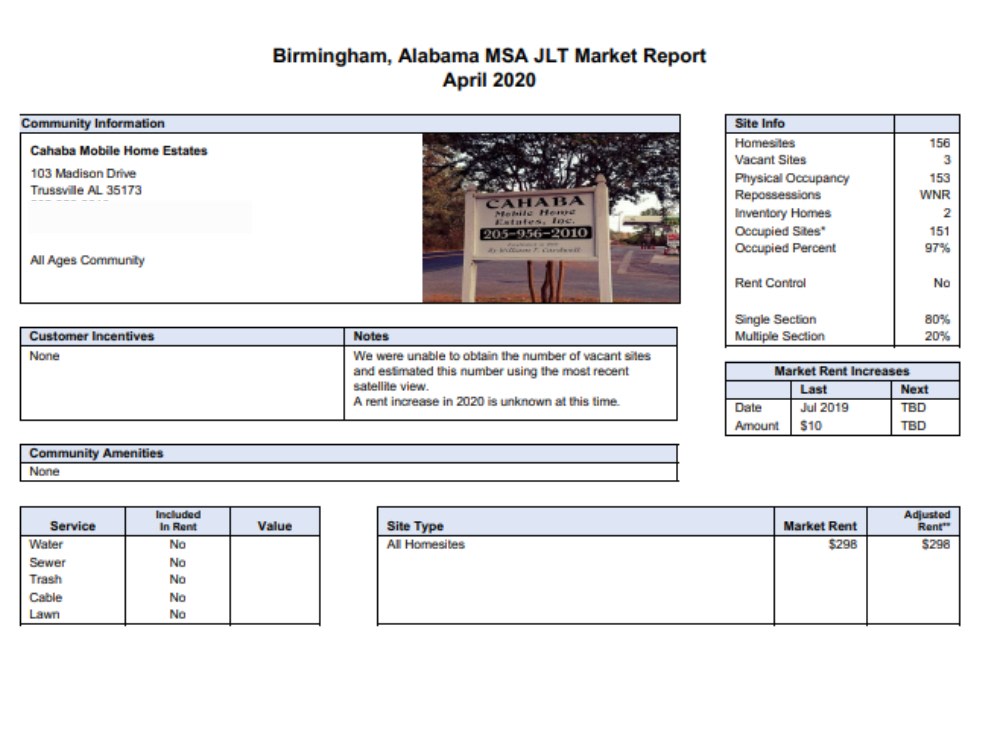Select the Homesites value '156'

(939, 143)
